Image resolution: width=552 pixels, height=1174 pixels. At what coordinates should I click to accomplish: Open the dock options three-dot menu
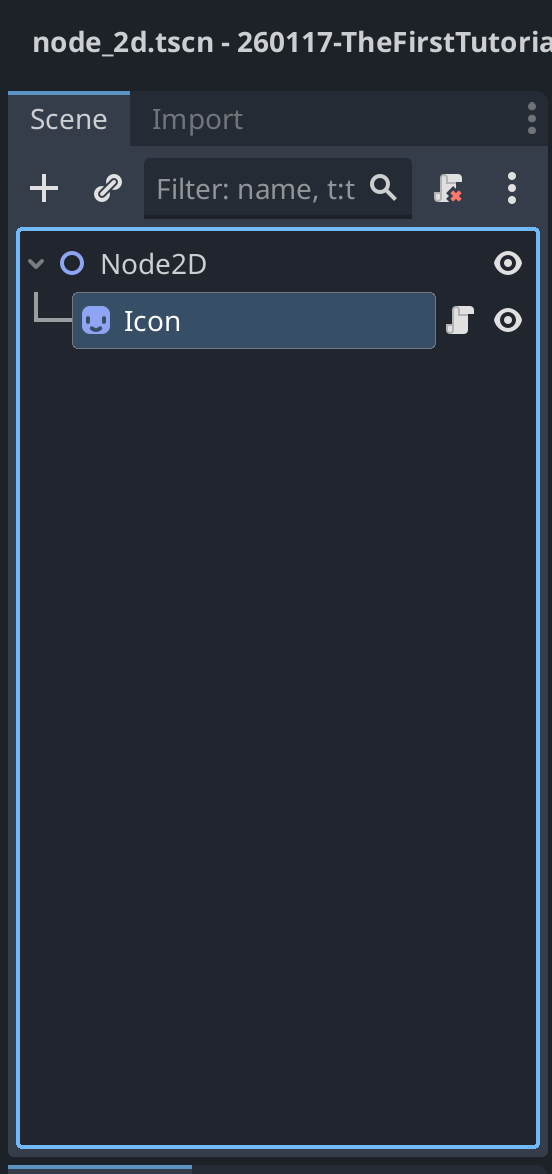[532, 118]
